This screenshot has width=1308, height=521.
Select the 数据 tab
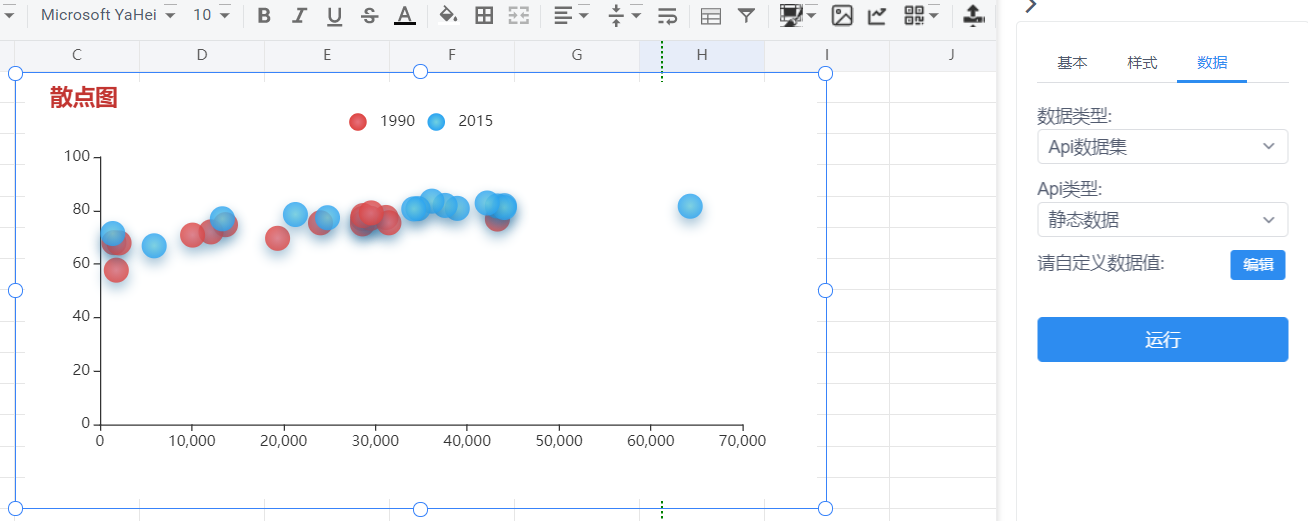point(1212,62)
